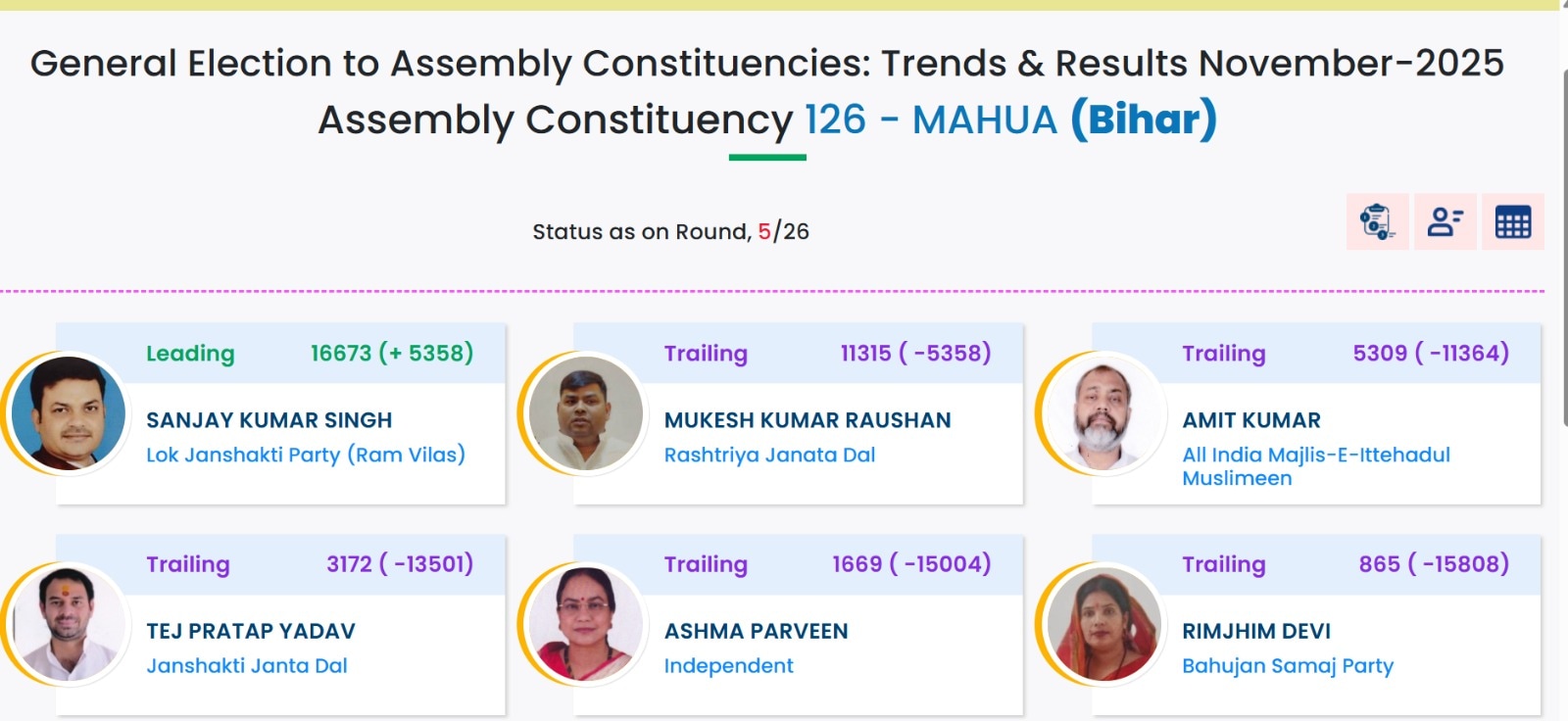
Task: Click the 126 - MAHUA constituency heading
Action: (x=930, y=120)
